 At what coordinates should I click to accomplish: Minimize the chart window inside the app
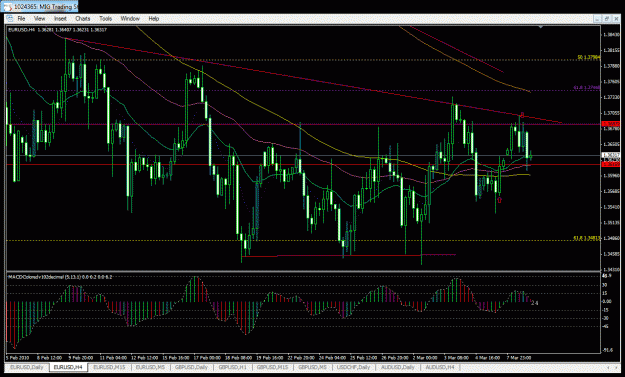click(x=597, y=19)
